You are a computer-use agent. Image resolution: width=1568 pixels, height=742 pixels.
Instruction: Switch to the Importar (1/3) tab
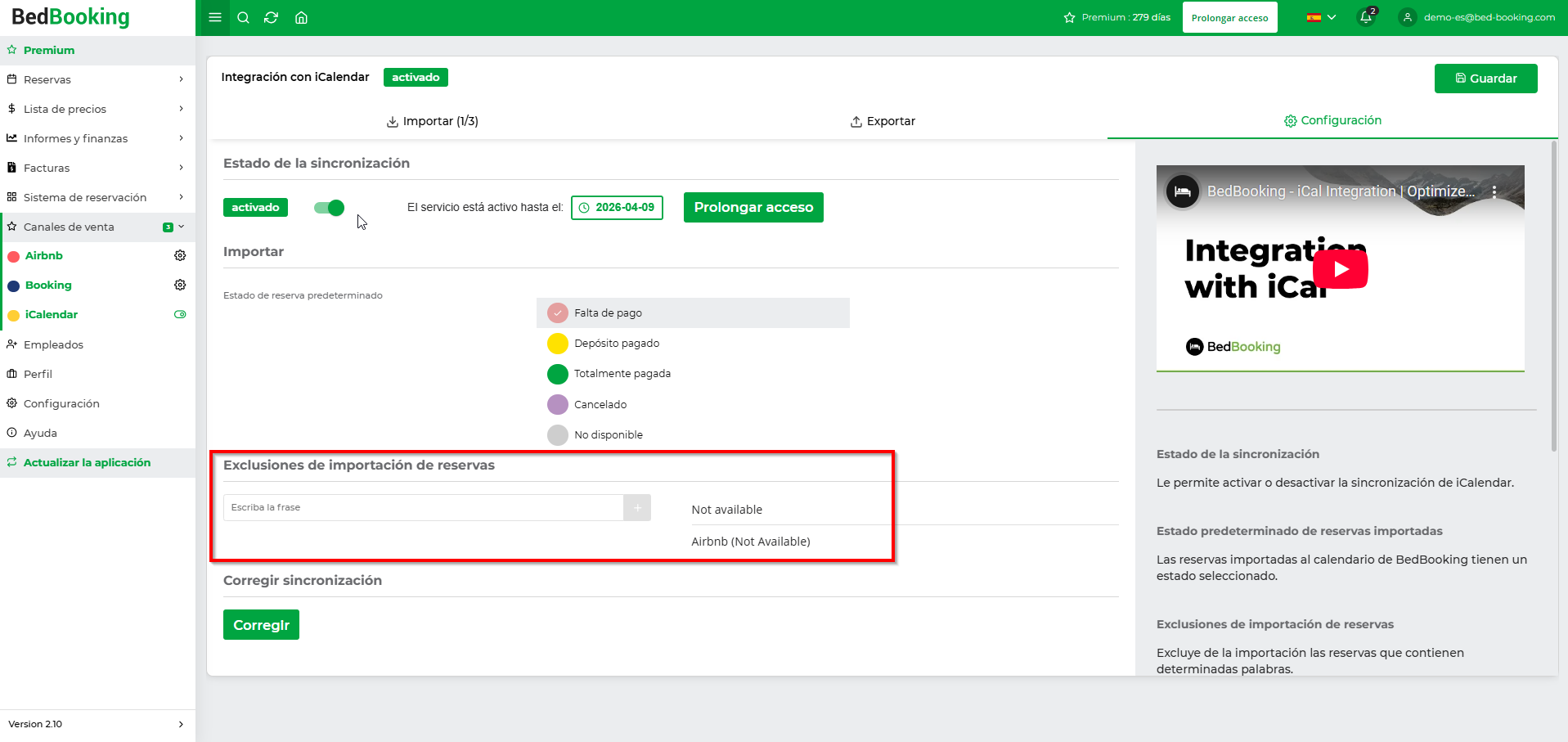pyautogui.click(x=433, y=121)
